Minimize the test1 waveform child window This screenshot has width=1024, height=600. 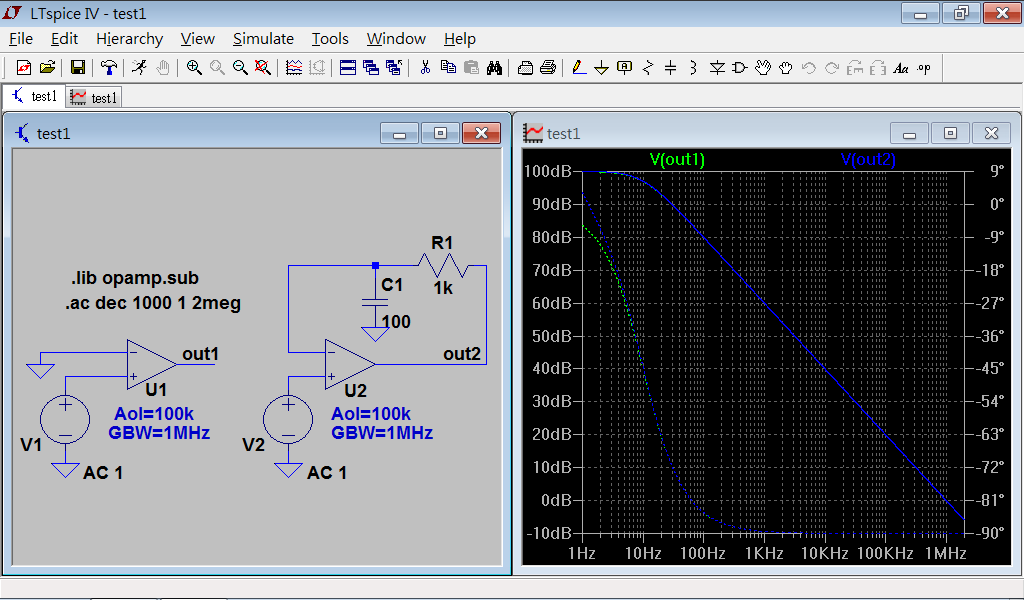pyautogui.click(x=910, y=133)
